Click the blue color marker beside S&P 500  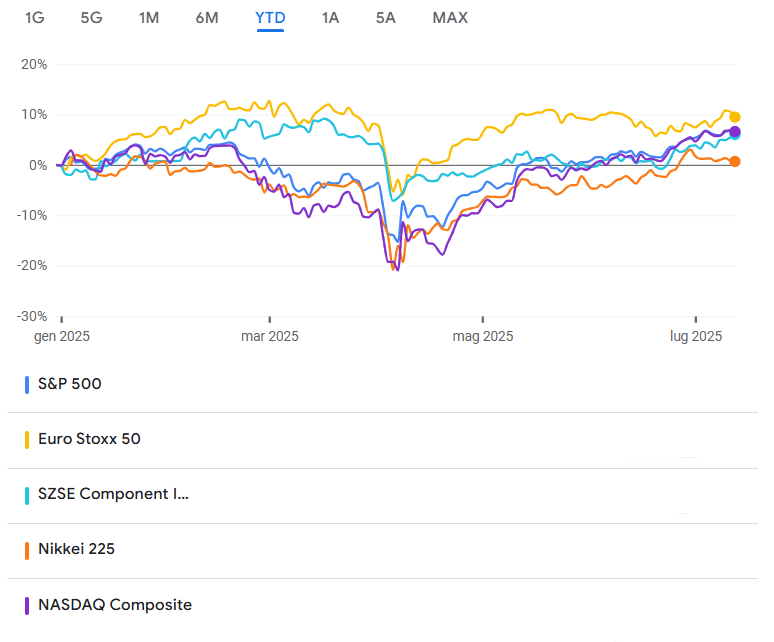click(x=26, y=383)
